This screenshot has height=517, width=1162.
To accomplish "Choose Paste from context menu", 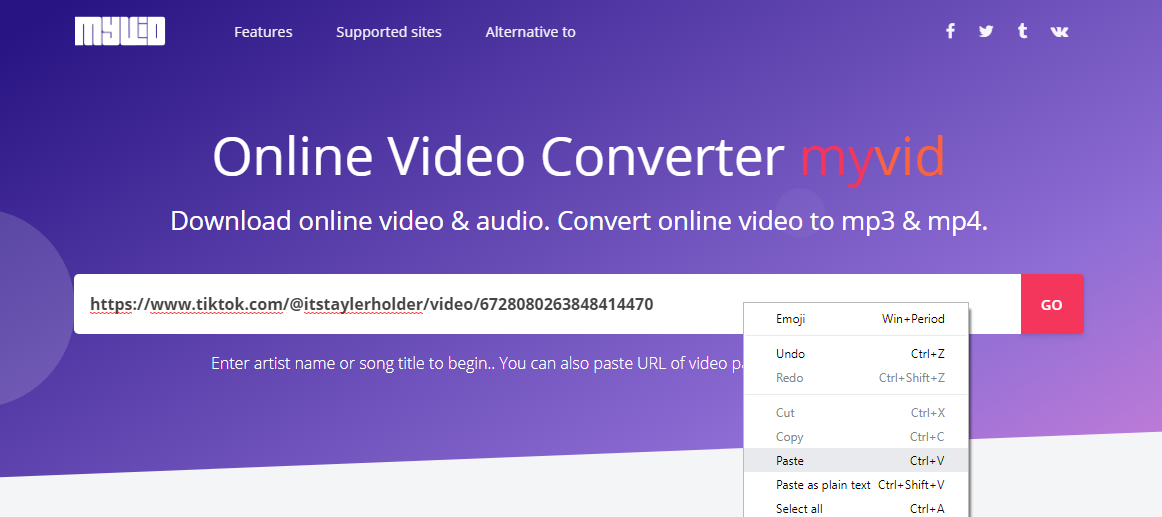I will point(857,461).
